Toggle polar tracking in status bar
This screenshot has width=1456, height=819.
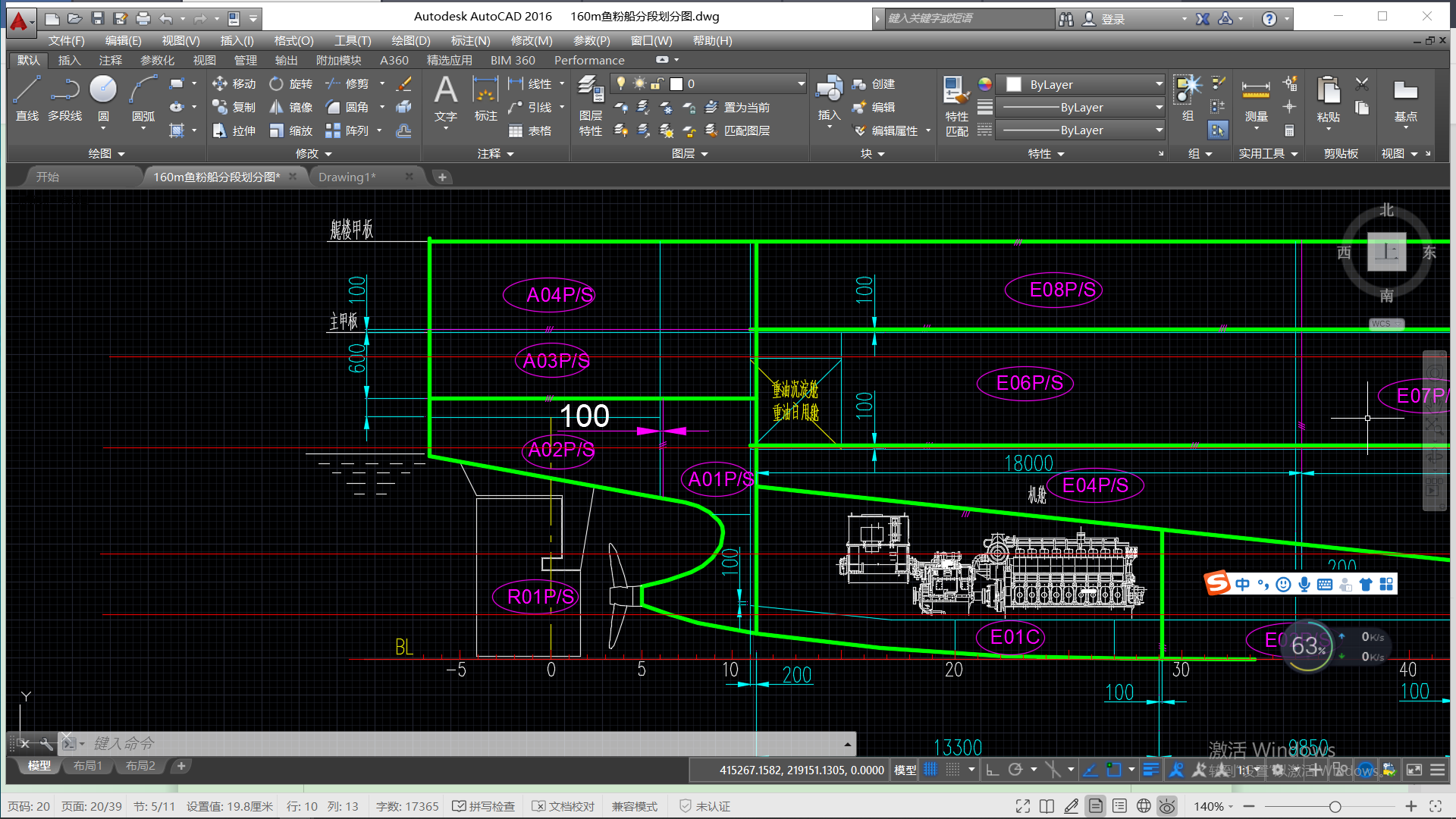(1015, 770)
